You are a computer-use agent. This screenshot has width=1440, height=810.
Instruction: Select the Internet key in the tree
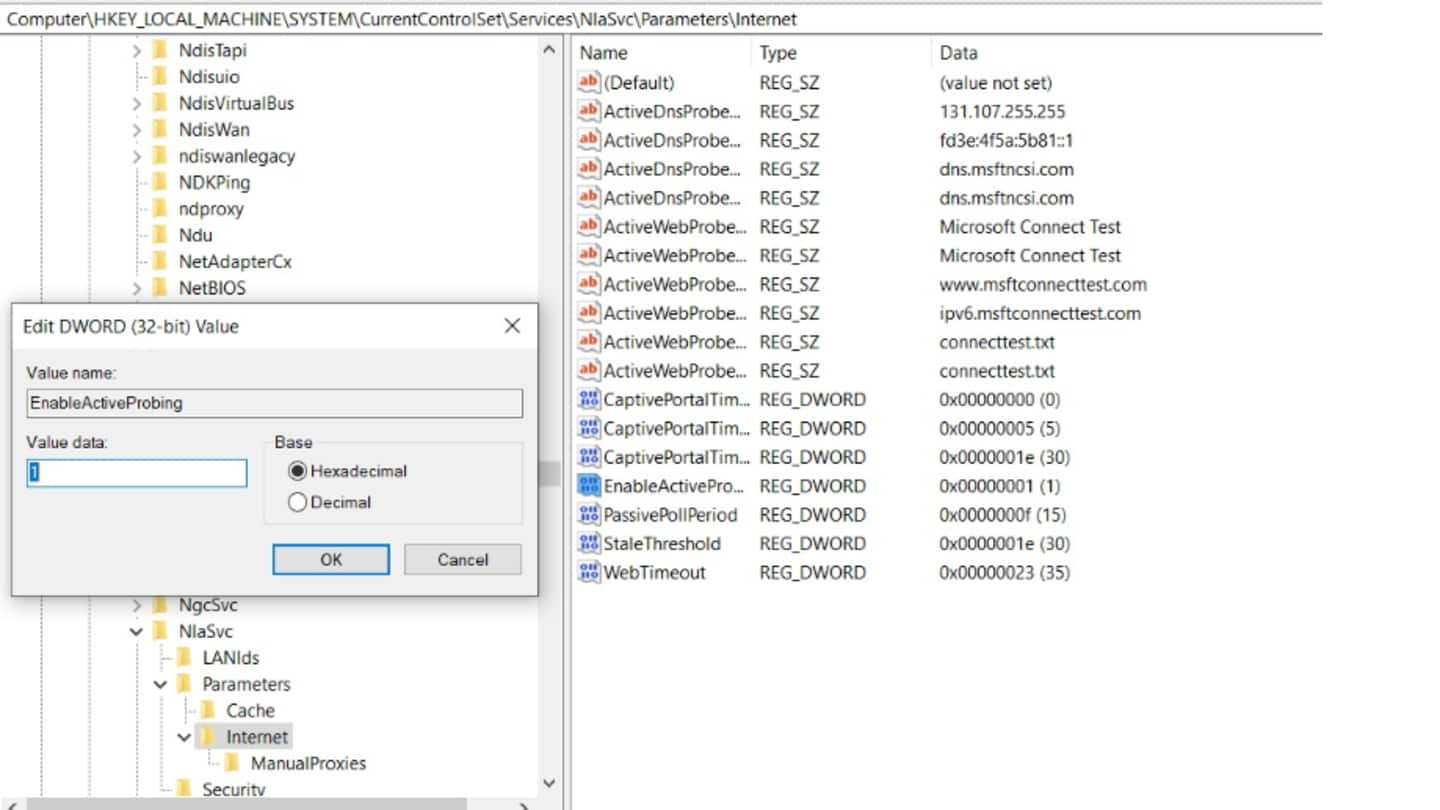(257, 738)
